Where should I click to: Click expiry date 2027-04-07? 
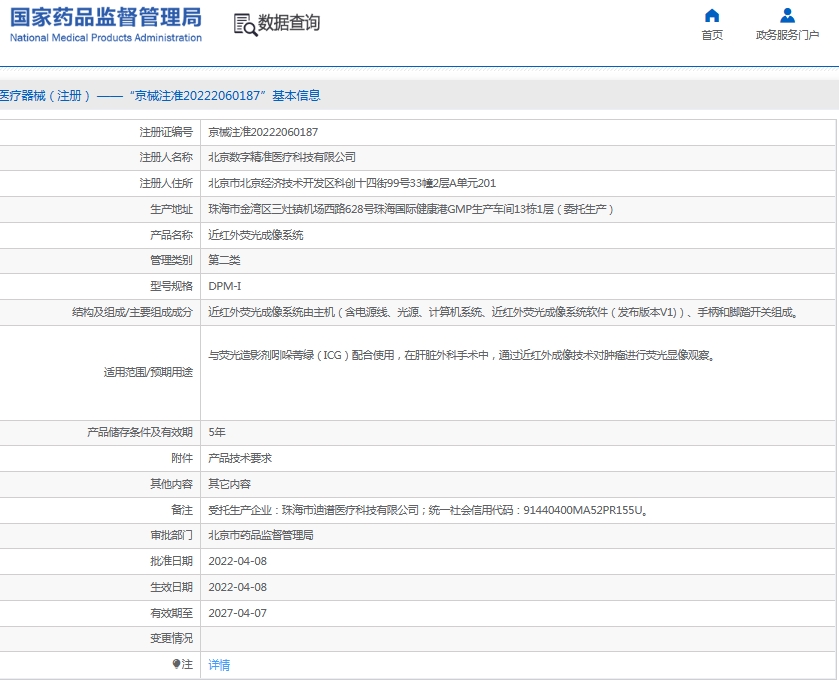click(x=238, y=613)
